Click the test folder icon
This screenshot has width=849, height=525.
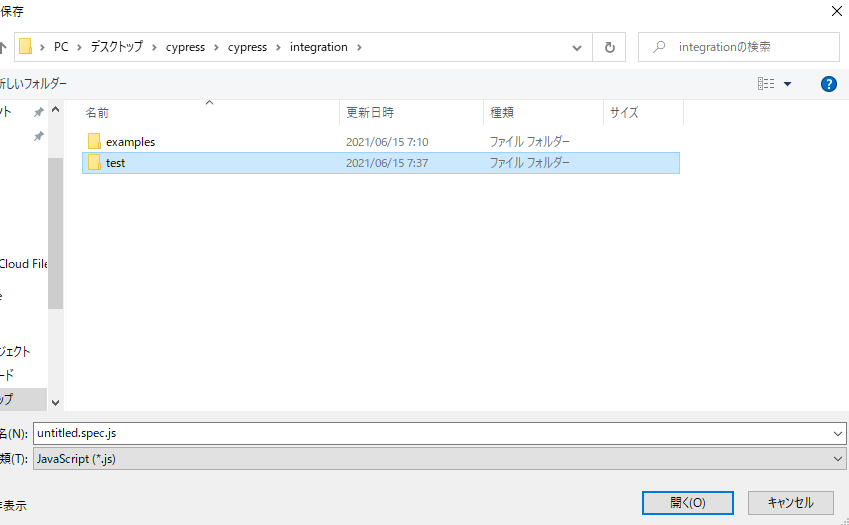point(94,162)
